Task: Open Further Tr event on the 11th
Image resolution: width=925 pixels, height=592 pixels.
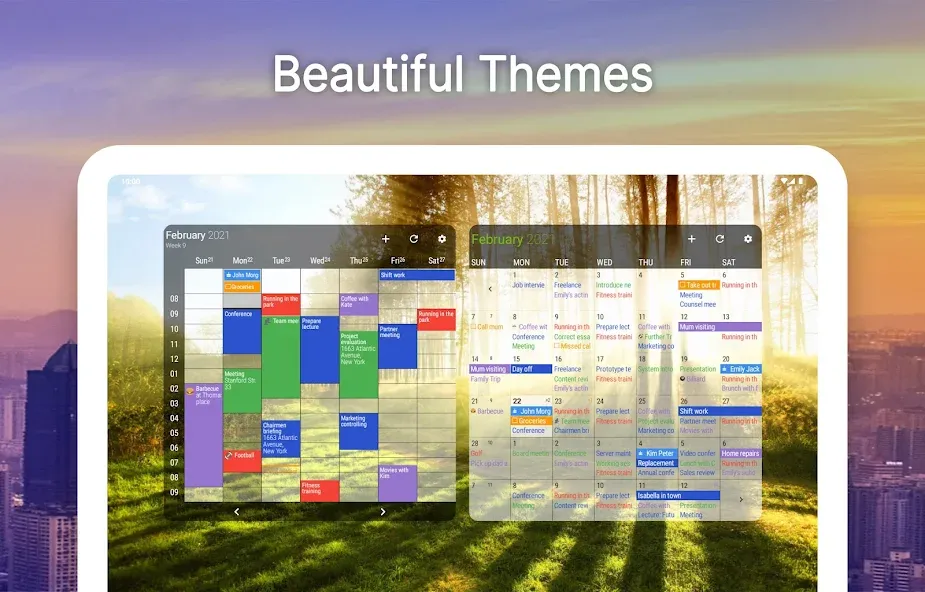Action: click(x=655, y=337)
